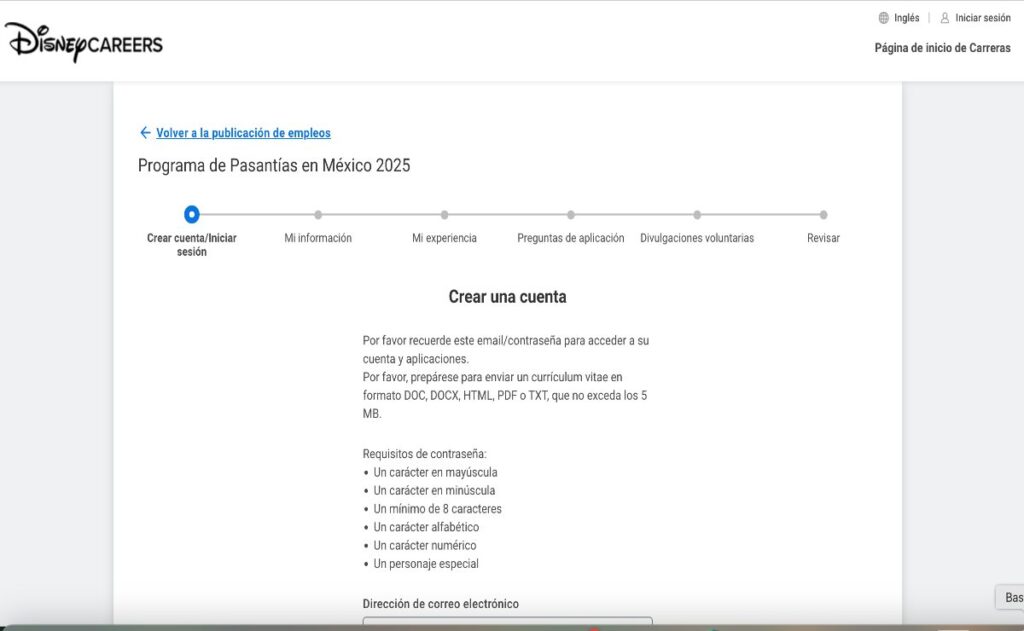
Task: Click the partially visible Bas button
Action: click(x=1010, y=597)
